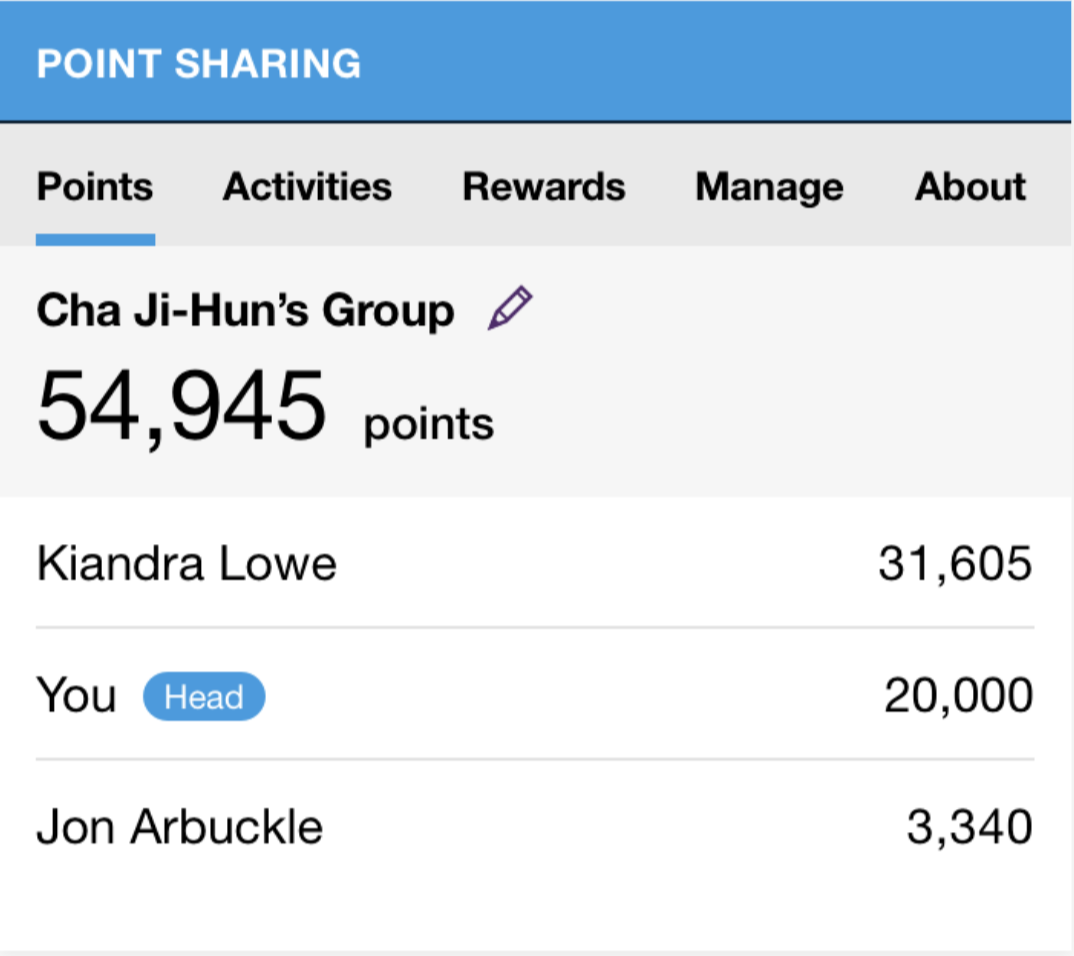Click the divider line under Kiandra Lowe
Image resolution: width=1074 pixels, height=956 pixels.
pyautogui.click(x=535, y=628)
